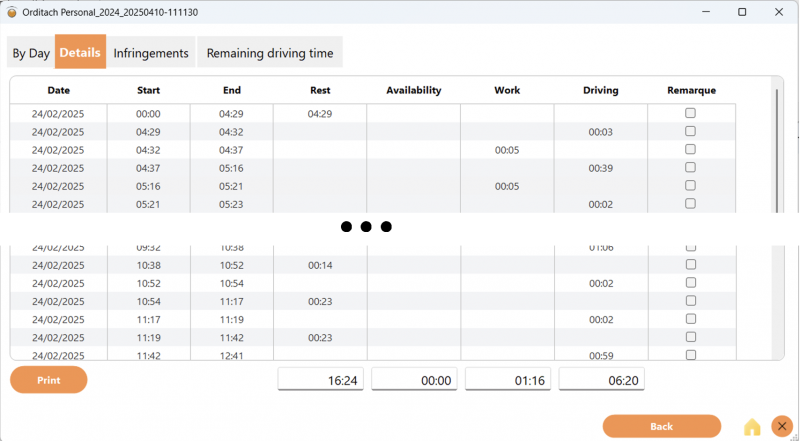Click End time 12:41 in last row
Screen dimensions: 800x441
232,355
